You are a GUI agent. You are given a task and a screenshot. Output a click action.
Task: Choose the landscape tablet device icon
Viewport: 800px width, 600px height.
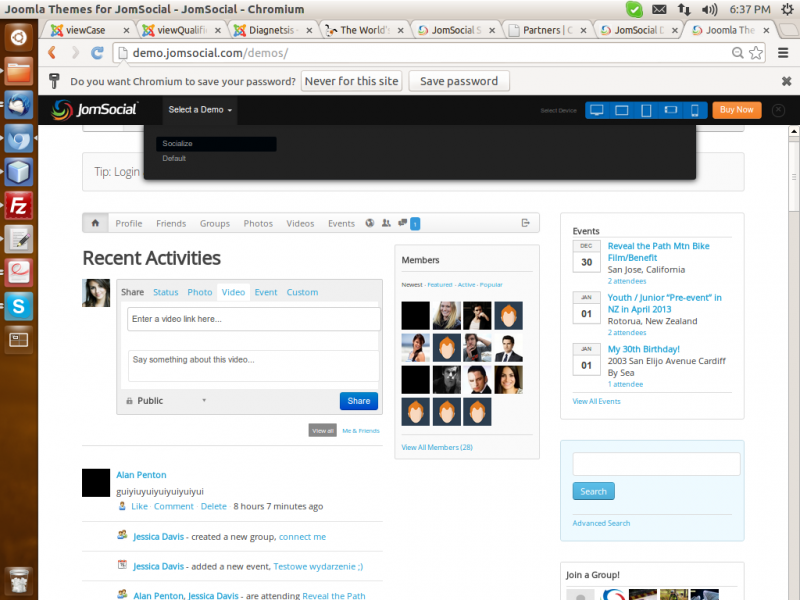click(x=621, y=110)
